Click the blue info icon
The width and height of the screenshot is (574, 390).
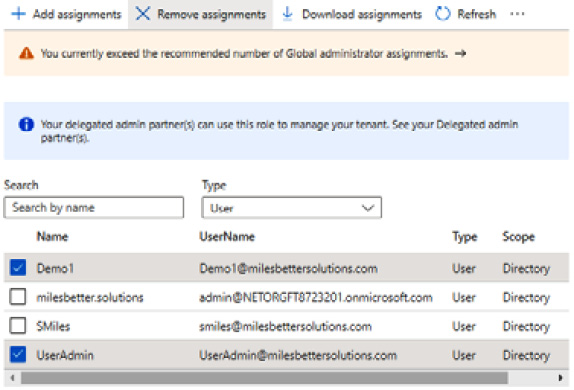(26, 125)
